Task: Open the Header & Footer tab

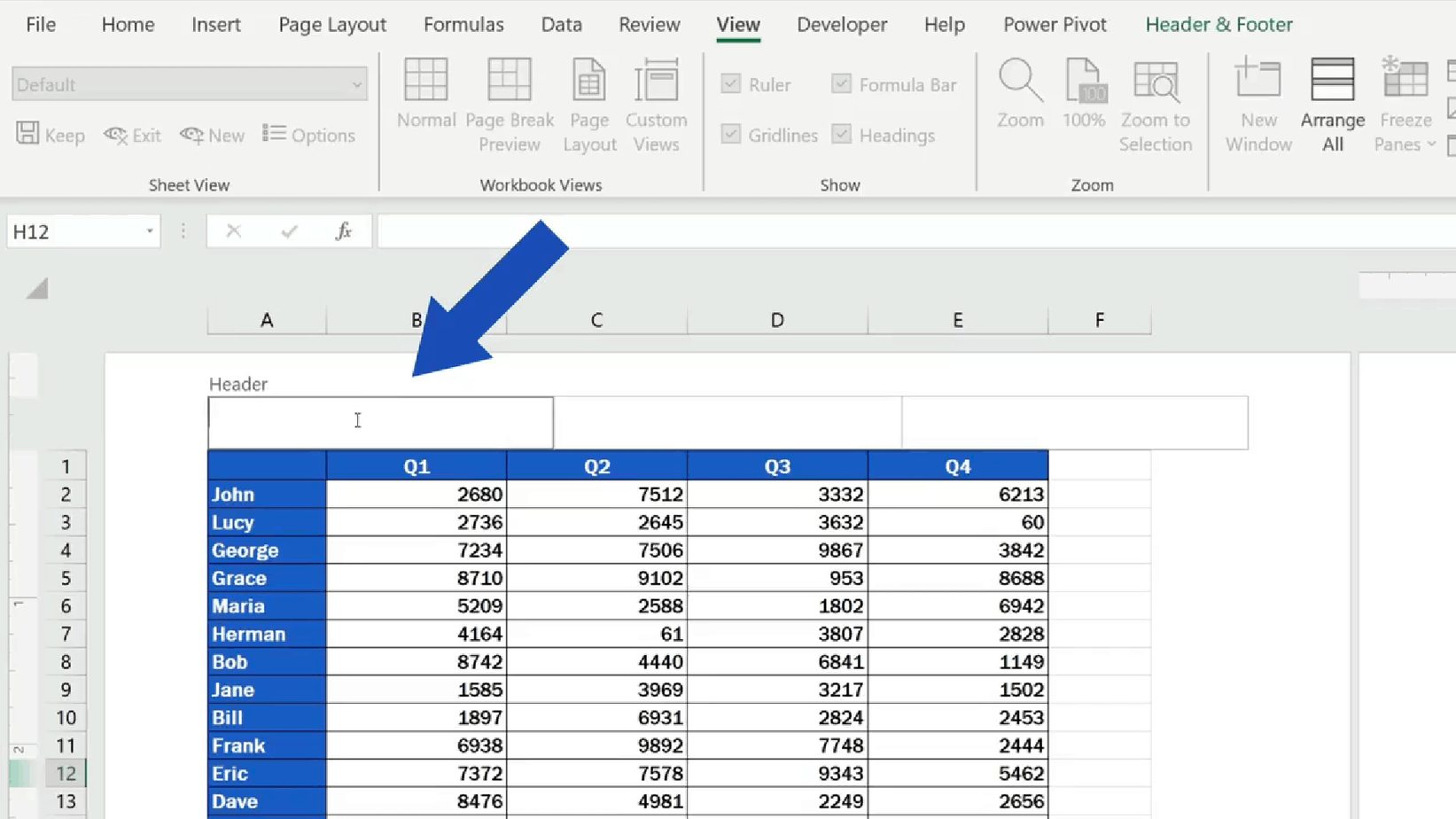Action: pos(1219,24)
